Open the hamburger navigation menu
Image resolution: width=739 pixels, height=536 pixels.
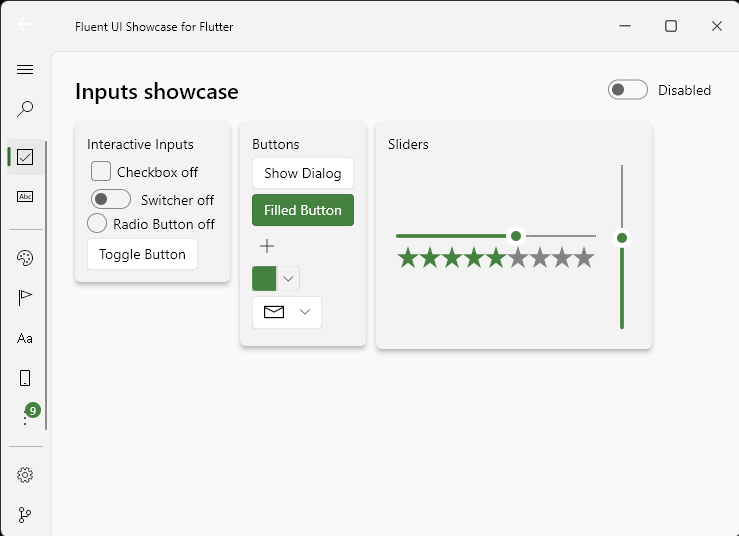(x=25, y=69)
